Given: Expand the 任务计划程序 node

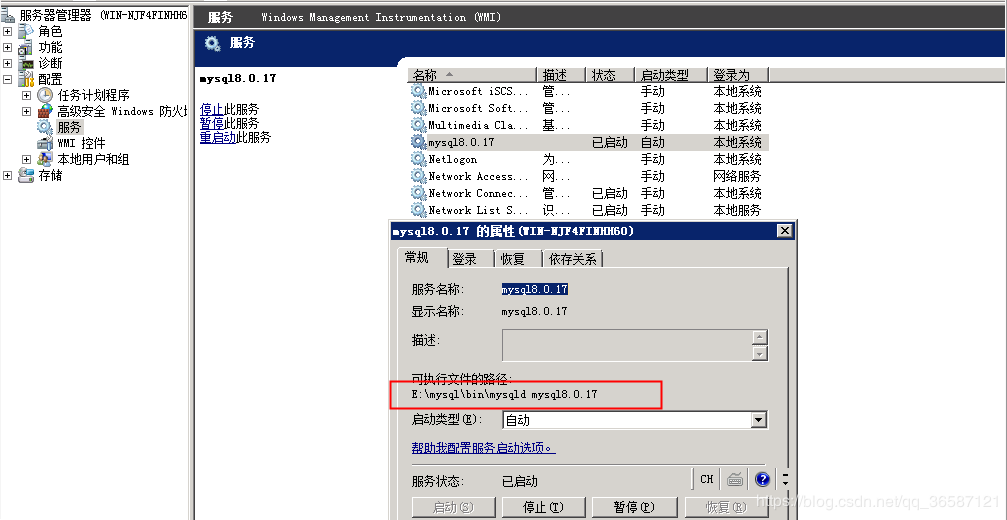Looking at the screenshot, I should [x=26, y=95].
